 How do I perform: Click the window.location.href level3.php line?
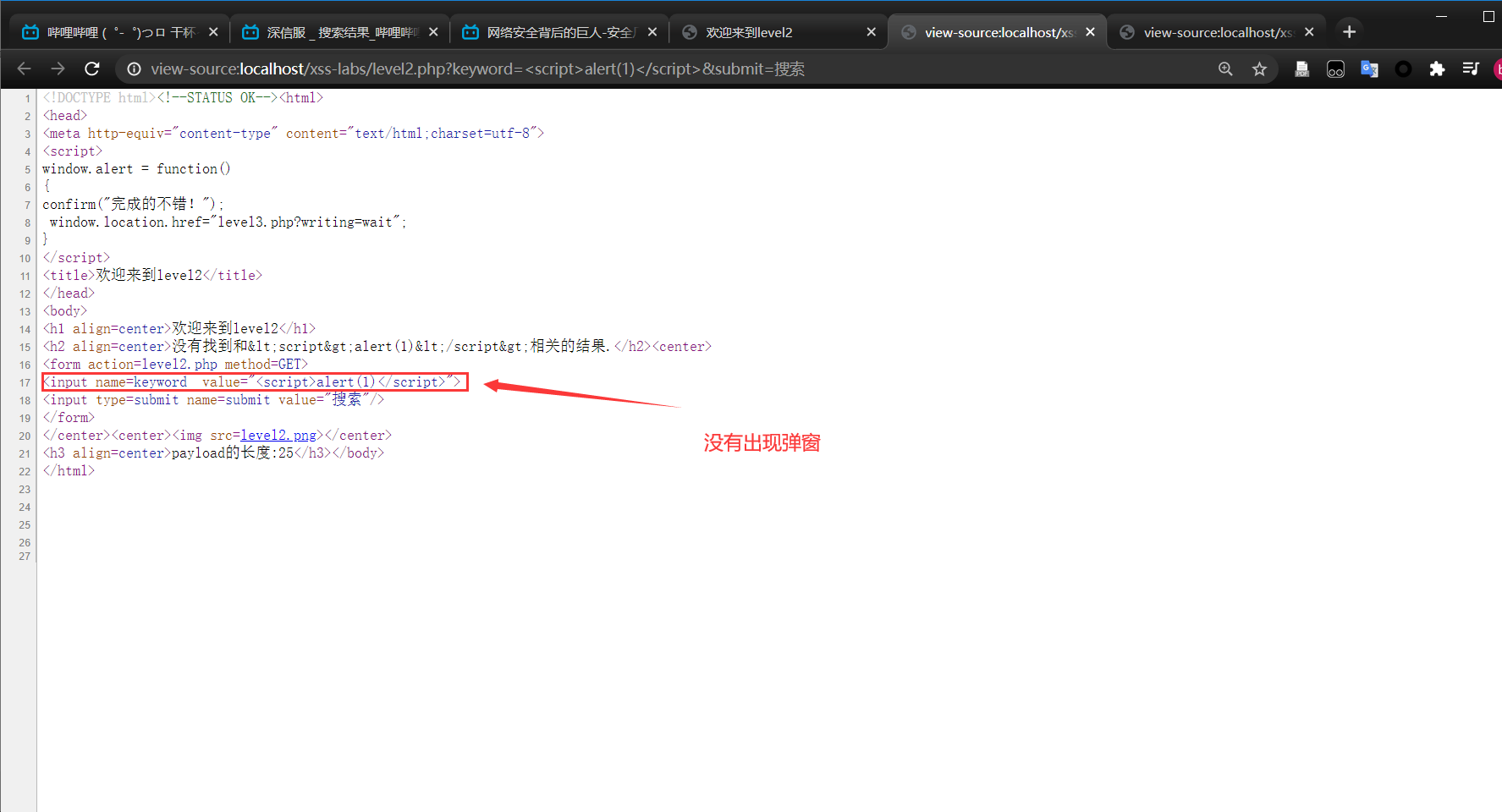pos(228,222)
